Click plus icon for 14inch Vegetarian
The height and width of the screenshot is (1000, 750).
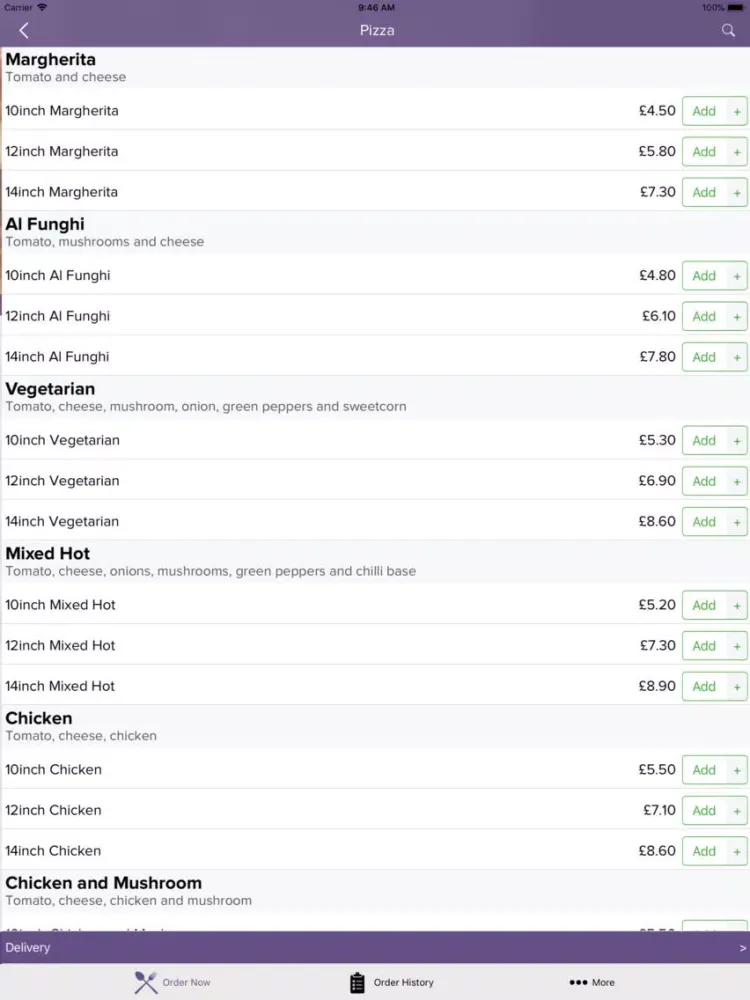point(737,522)
